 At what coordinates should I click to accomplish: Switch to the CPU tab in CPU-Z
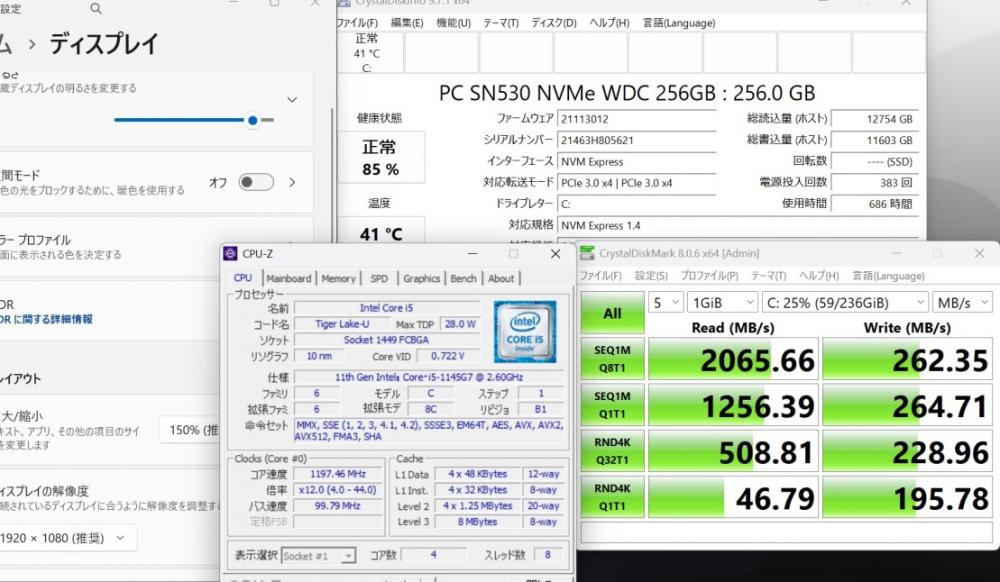243,278
